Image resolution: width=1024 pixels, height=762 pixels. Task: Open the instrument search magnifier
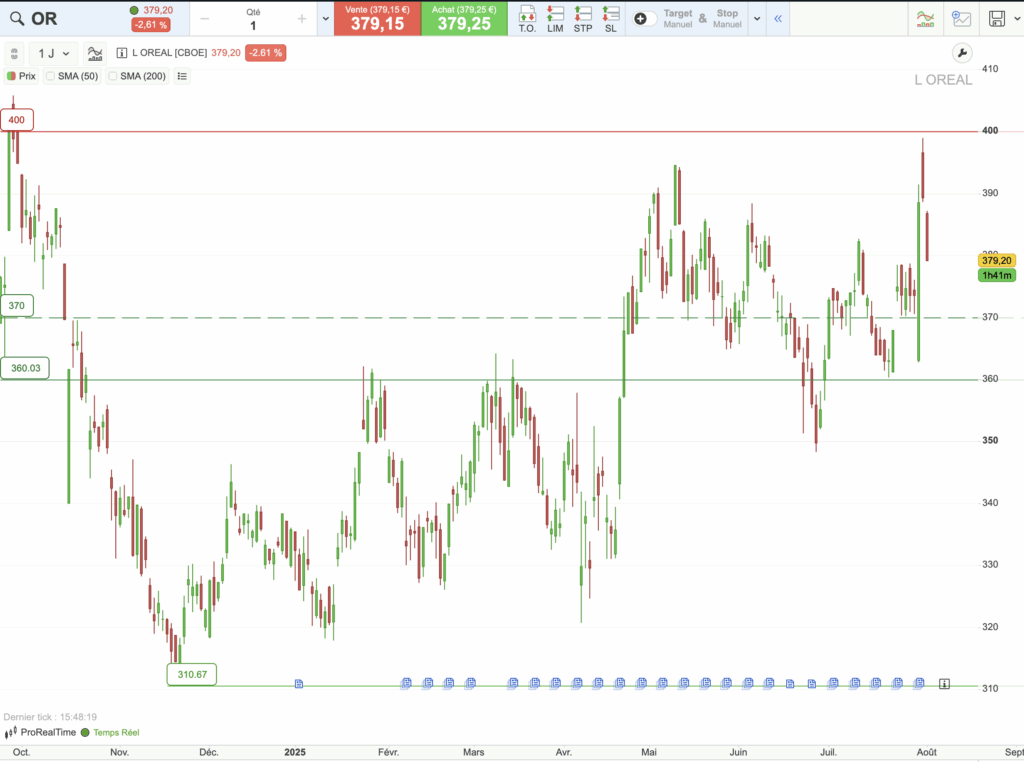click(x=17, y=19)
